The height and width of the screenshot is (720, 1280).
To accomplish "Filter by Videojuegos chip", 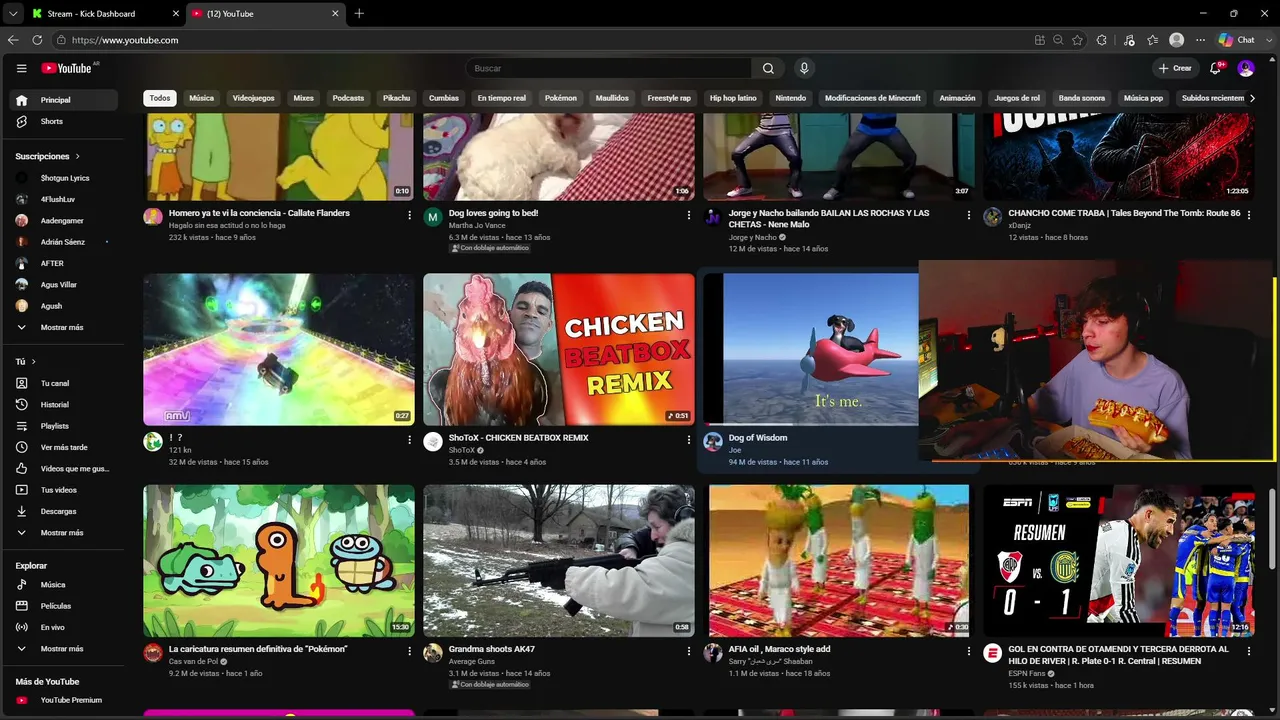I will tap(253, 98).
